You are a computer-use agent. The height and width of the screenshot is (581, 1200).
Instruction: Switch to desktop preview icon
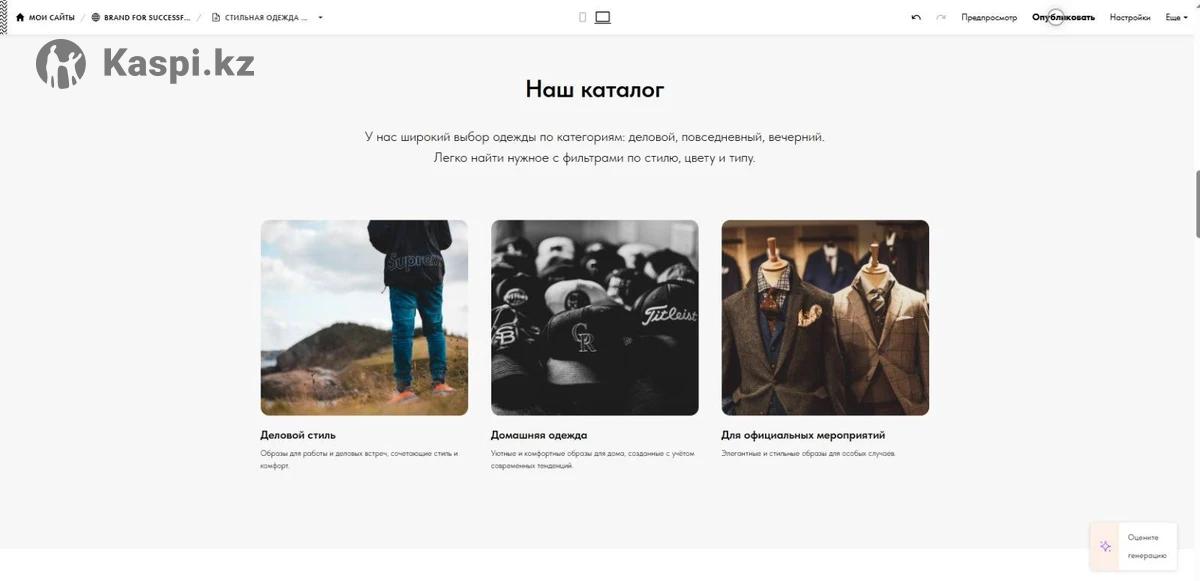[x=602, y=17]
